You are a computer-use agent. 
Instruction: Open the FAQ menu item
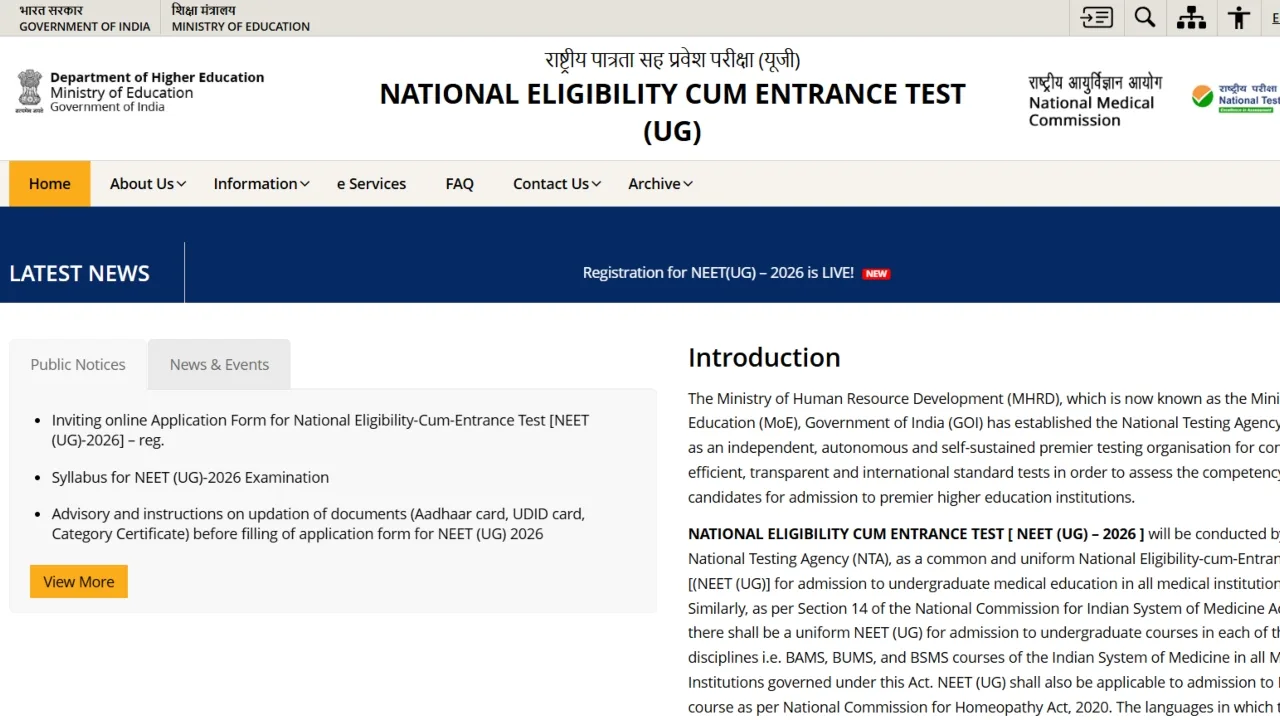coord(459,183)
